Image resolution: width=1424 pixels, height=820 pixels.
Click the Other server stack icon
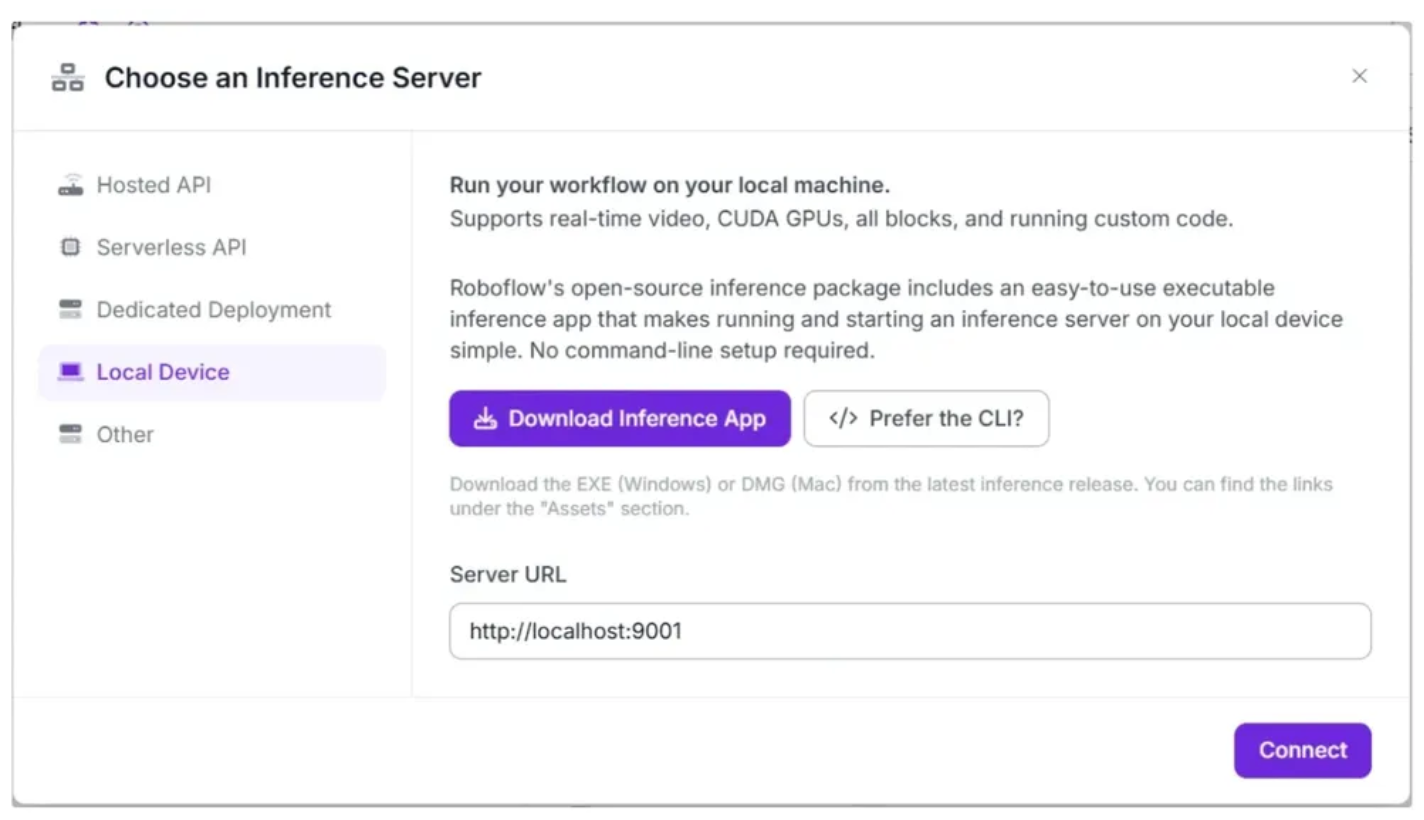pyautogui.click(x=70, y=434)
